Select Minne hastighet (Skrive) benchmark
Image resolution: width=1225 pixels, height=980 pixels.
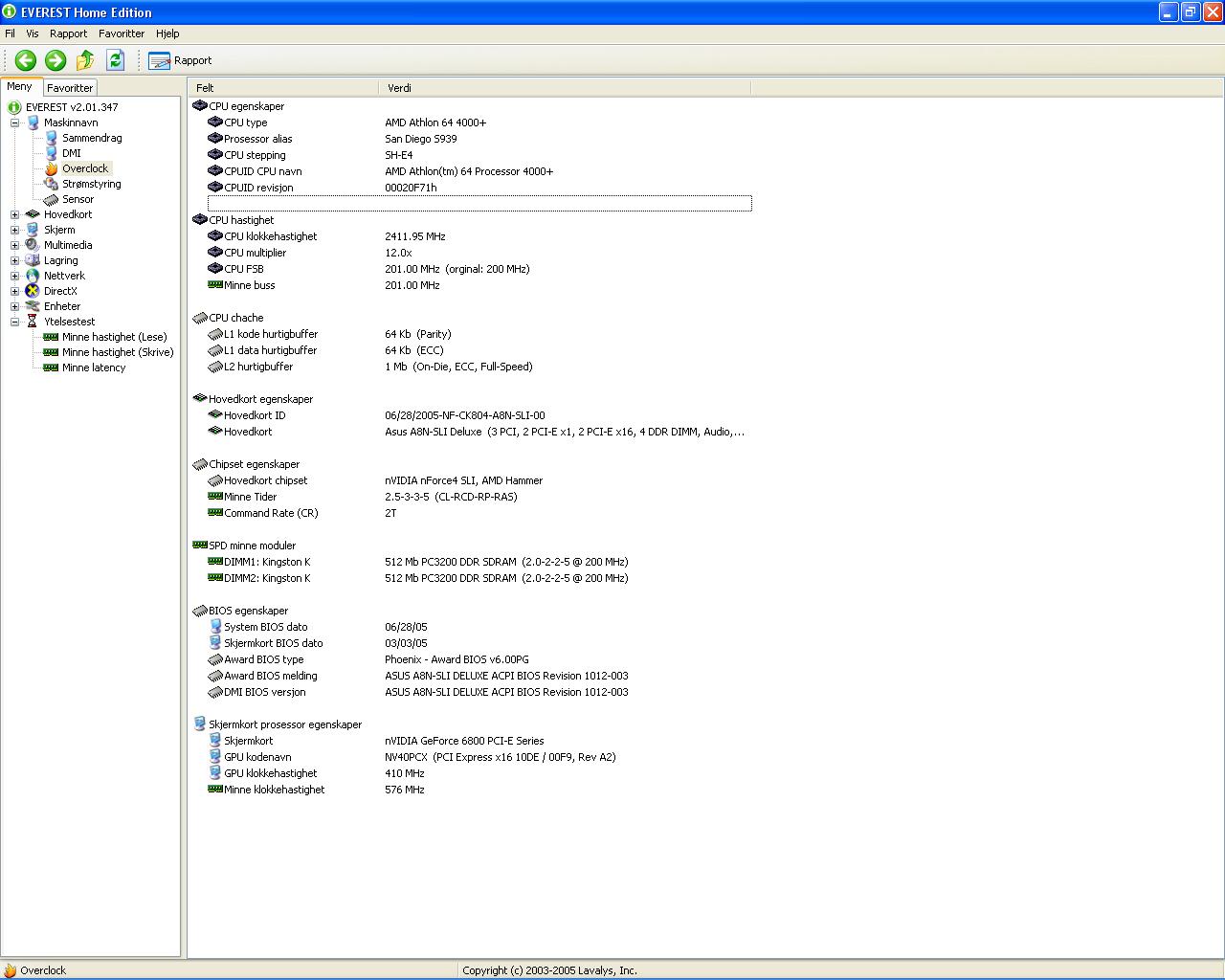point(118,352)
